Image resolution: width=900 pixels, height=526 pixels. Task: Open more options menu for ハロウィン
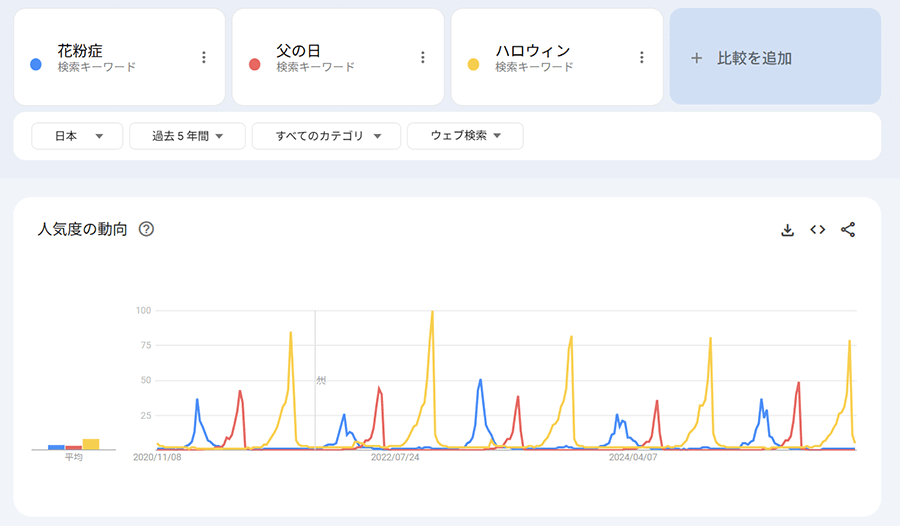(642, 58)
